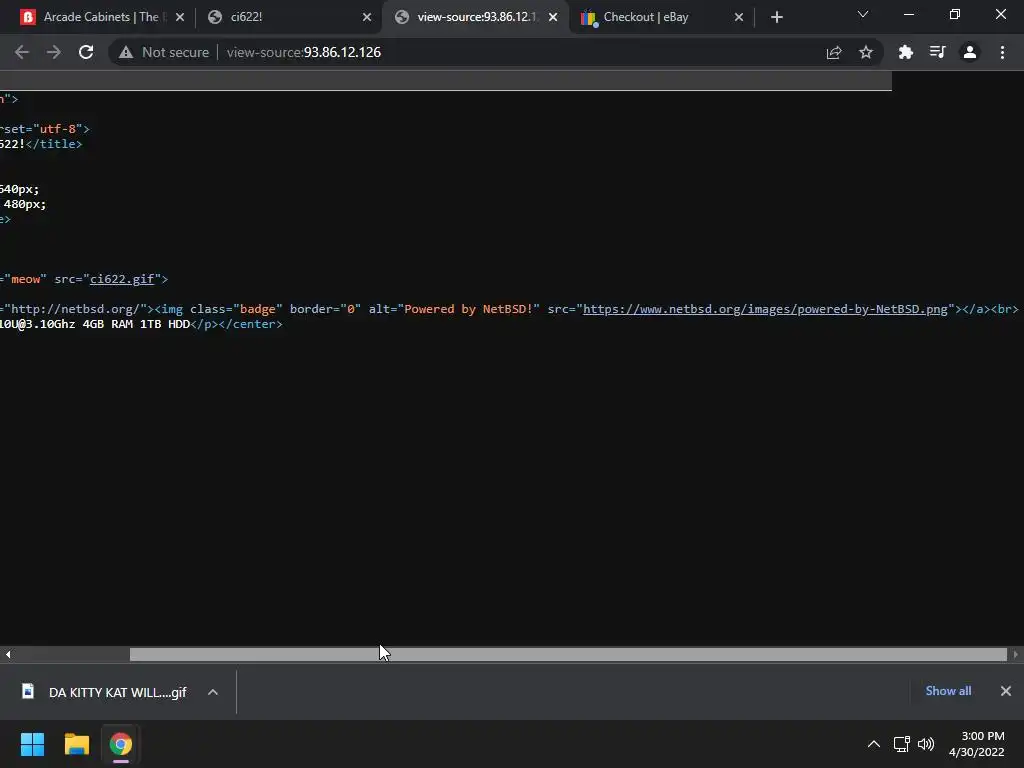The width and height of the screenshot is (1024, 768).
Task: View the Not secure site information
Action: click(x=164, y=52)
